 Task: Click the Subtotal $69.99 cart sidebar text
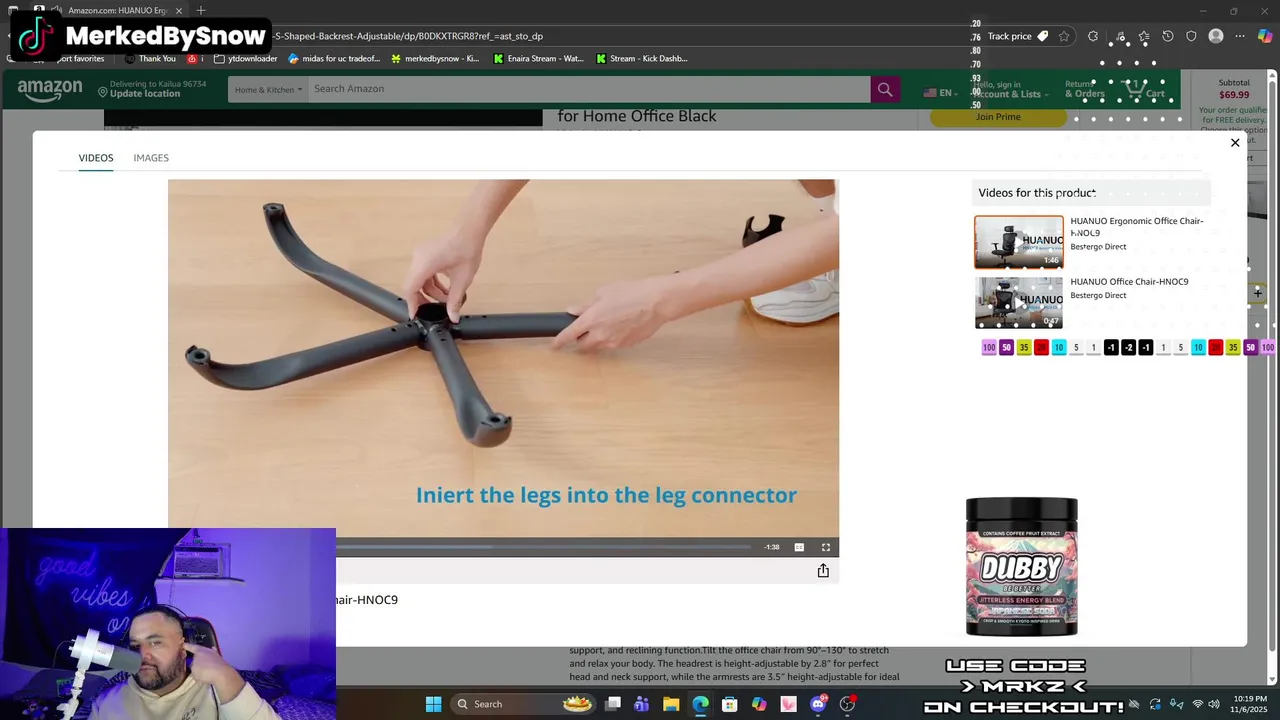pyautogui.click(x=1234, y=89)
